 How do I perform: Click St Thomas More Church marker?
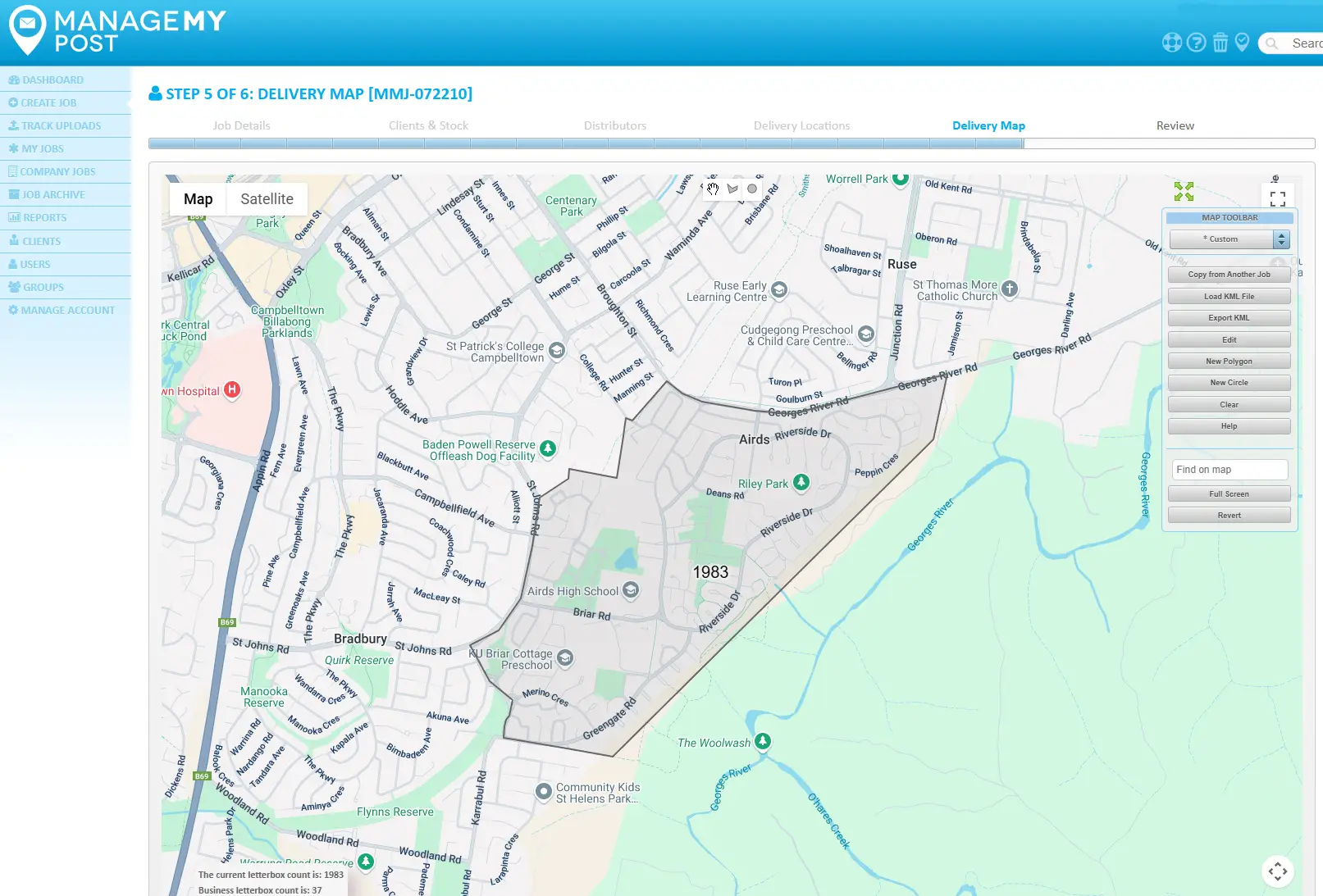tap(1010, 289)
